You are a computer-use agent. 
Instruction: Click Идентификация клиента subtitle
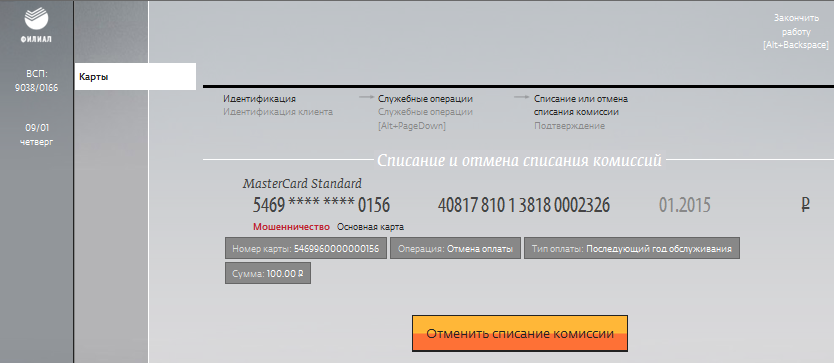[x=278, y=112]
